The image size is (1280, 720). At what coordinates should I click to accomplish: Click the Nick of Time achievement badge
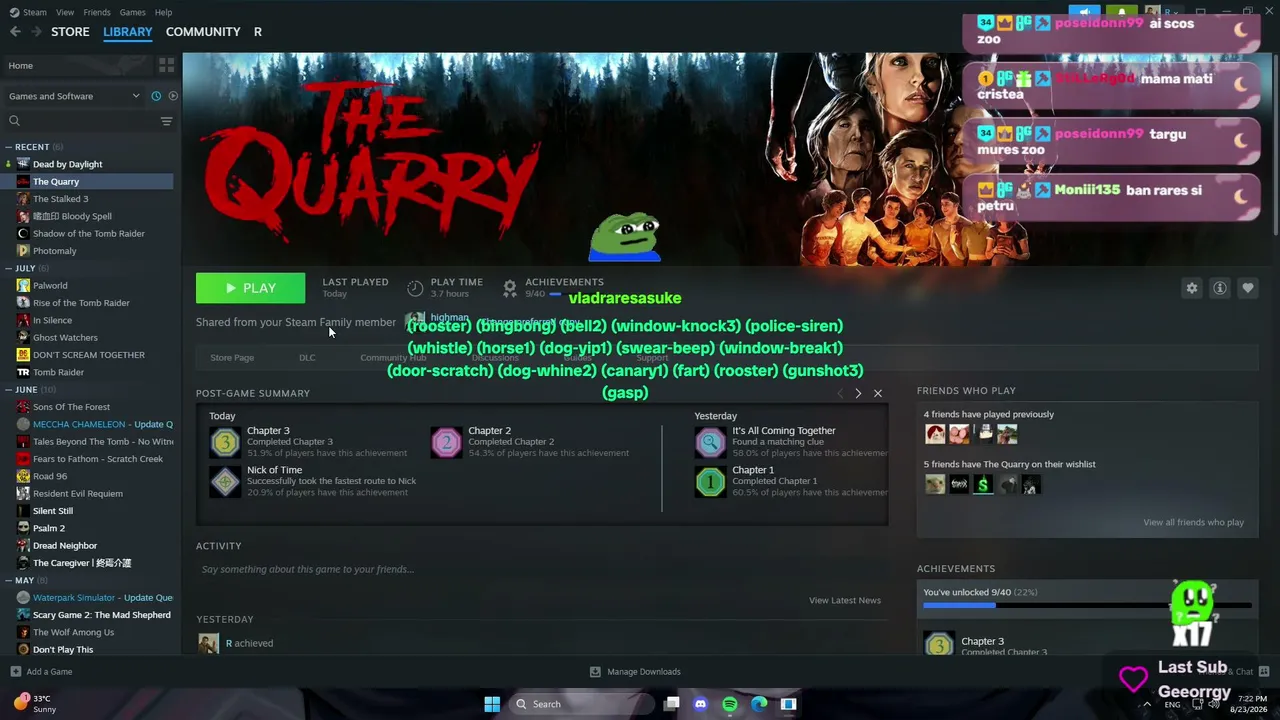pyautogui.click(x=225, y=481)
